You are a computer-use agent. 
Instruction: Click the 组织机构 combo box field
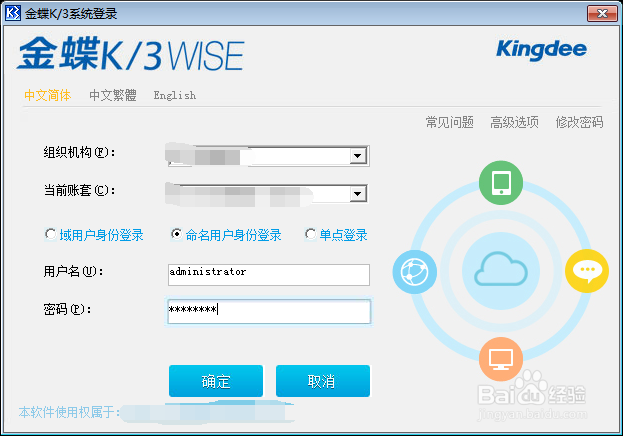coord(269,156)
